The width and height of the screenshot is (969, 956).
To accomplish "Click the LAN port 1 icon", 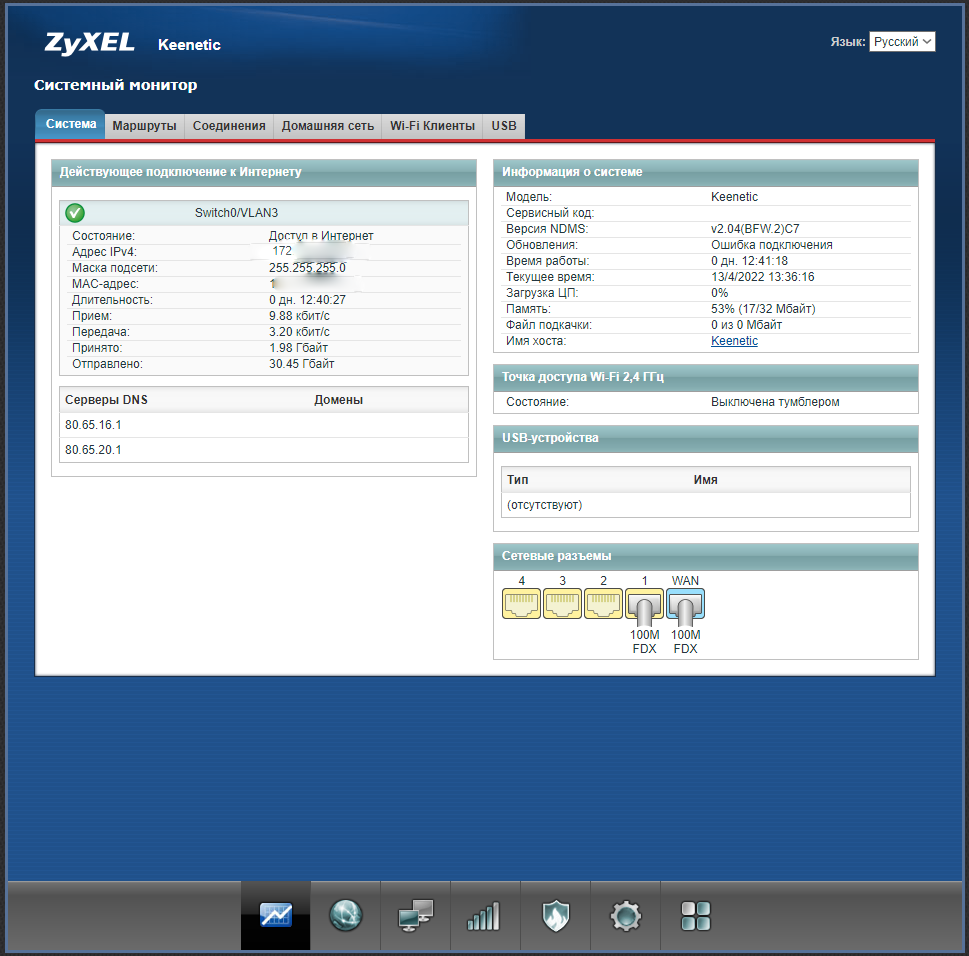I will pyautogui.click(x=645, y=604).
